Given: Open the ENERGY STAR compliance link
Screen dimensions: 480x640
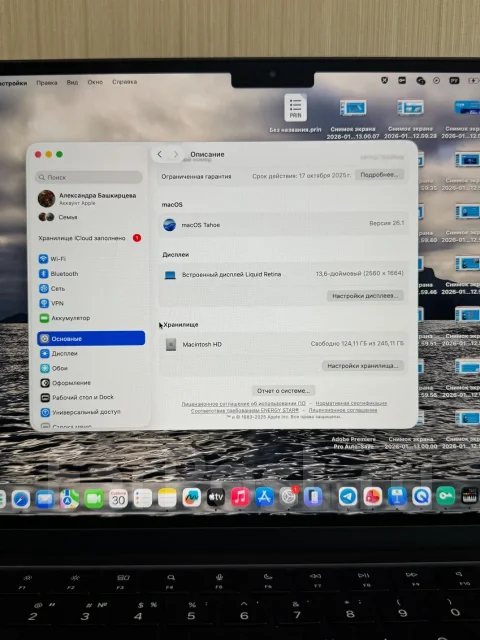Looking at the screenshot, I should point(244,410).
